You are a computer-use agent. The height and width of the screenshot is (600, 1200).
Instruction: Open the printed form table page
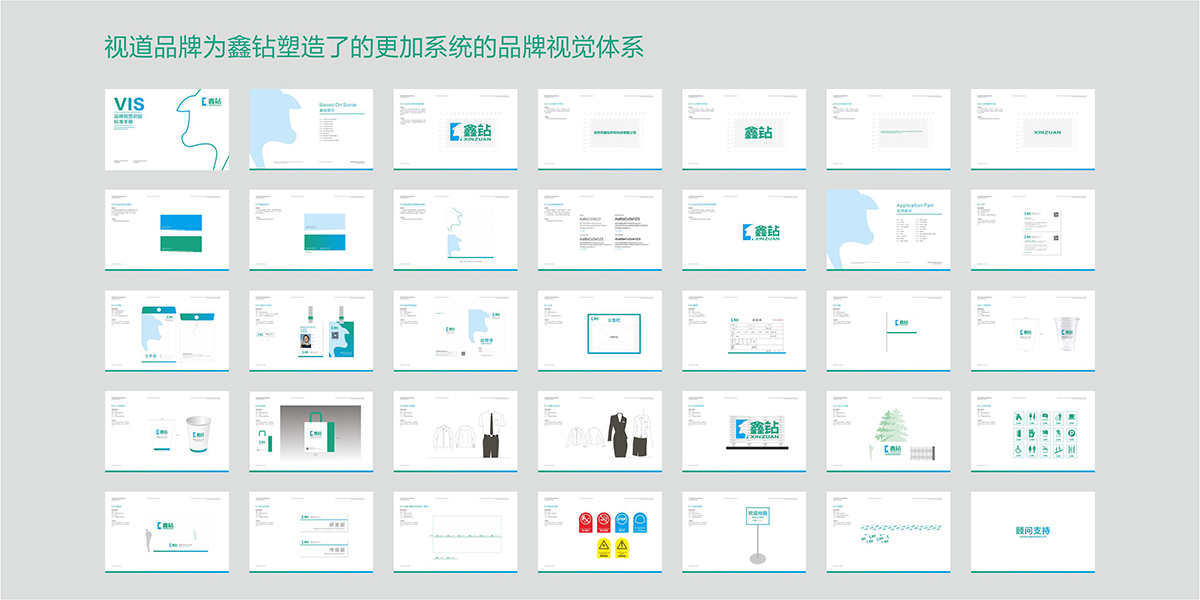click(744, 331)
